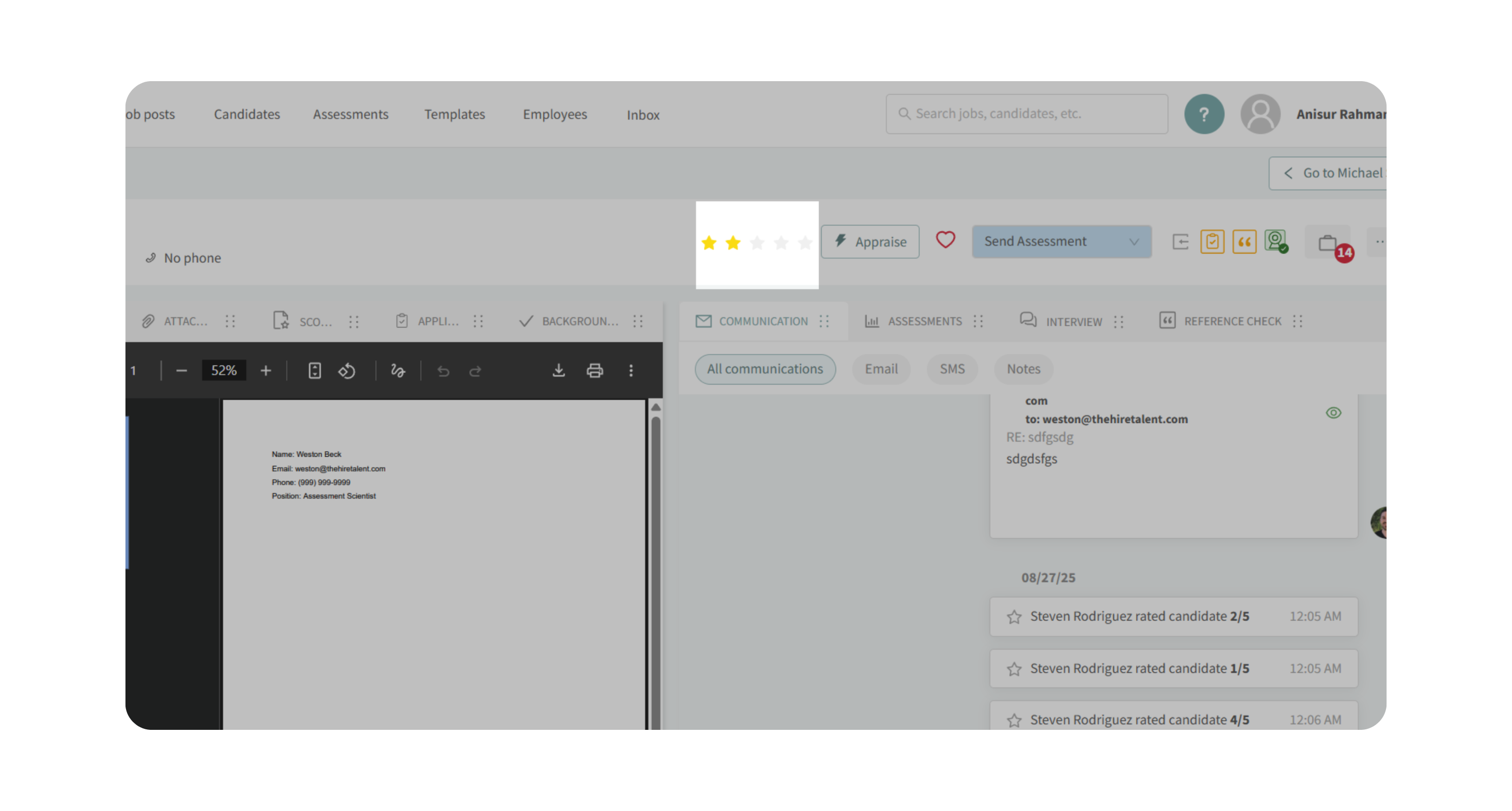Rotate the PDF page counterclockwise
The width and height of the screenshot is (1512, 811).
pyautogui.click(x=347, y=371)
